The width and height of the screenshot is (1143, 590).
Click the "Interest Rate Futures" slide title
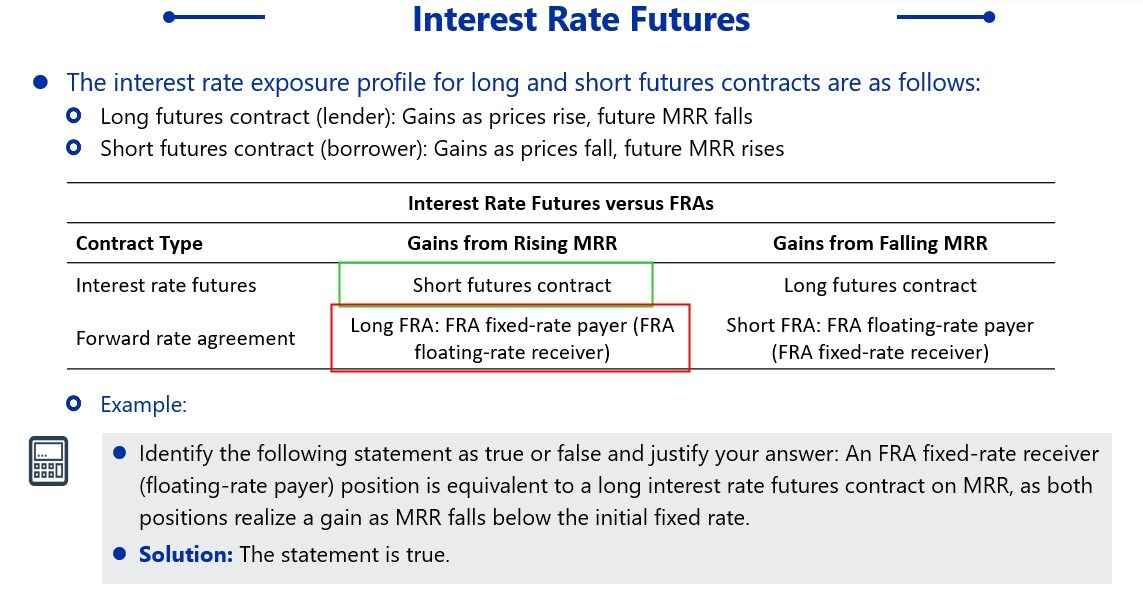click(x=580, y=19)
